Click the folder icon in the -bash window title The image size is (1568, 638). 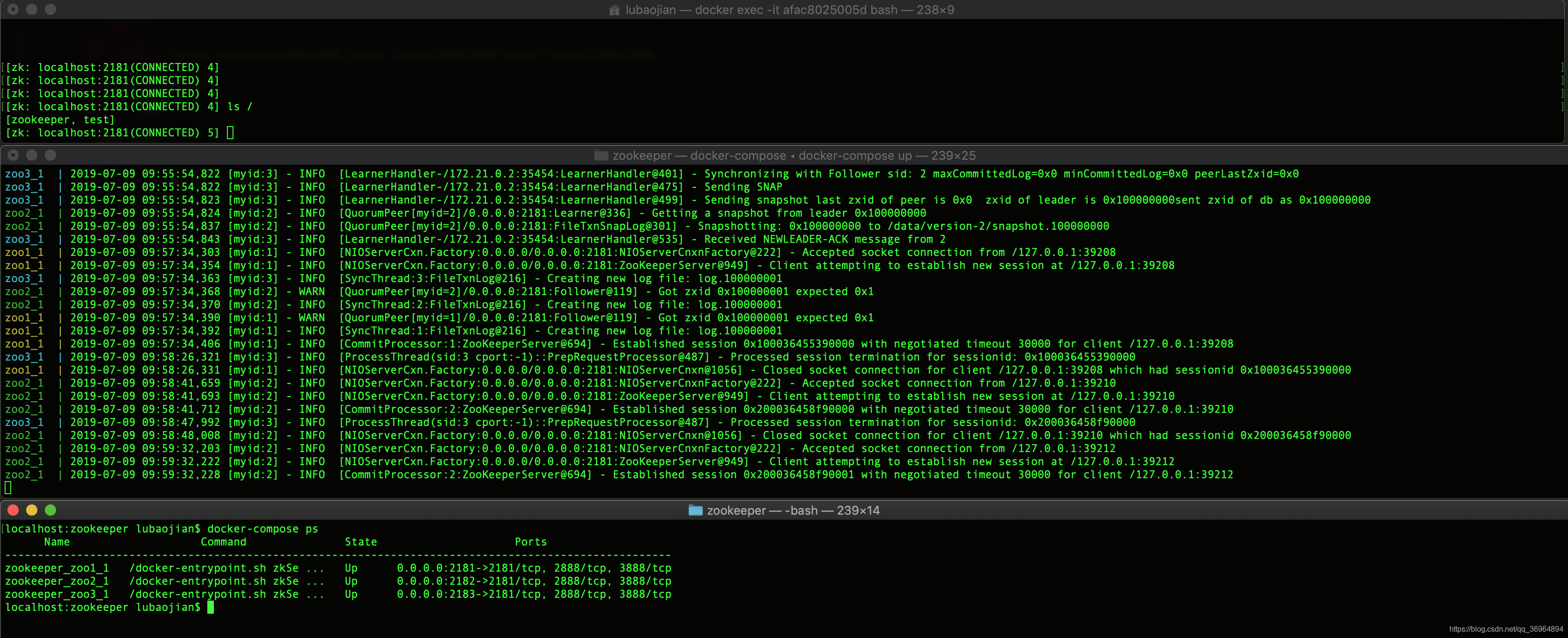[695, 510]
